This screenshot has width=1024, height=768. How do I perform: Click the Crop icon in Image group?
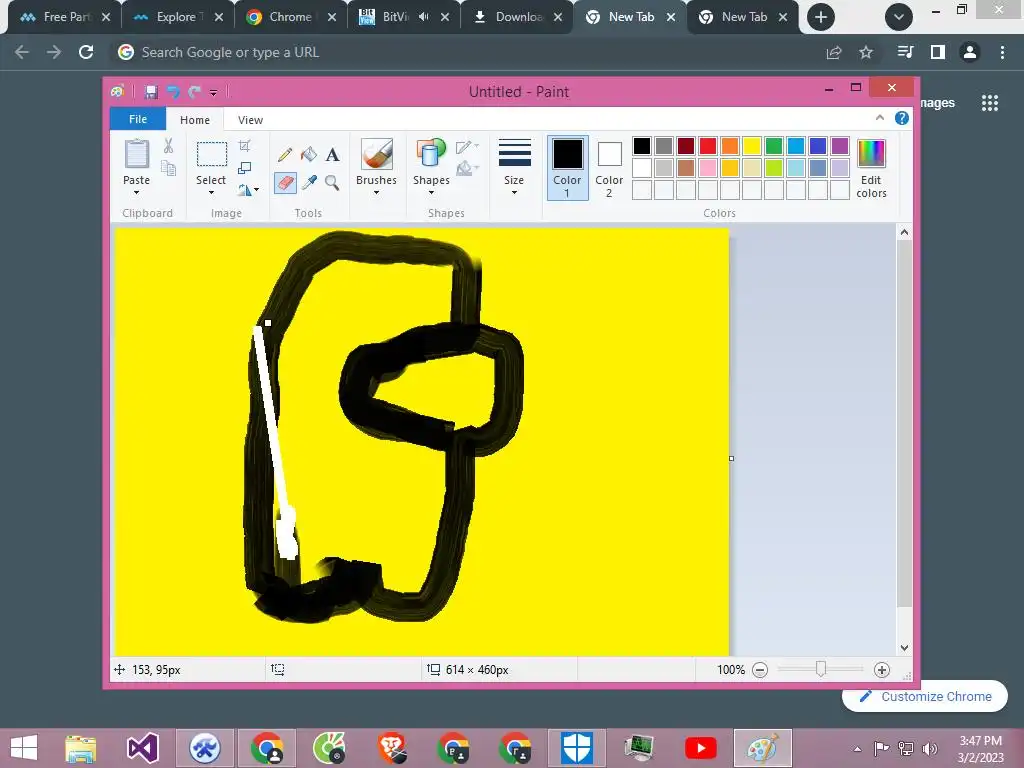(245, 146)
